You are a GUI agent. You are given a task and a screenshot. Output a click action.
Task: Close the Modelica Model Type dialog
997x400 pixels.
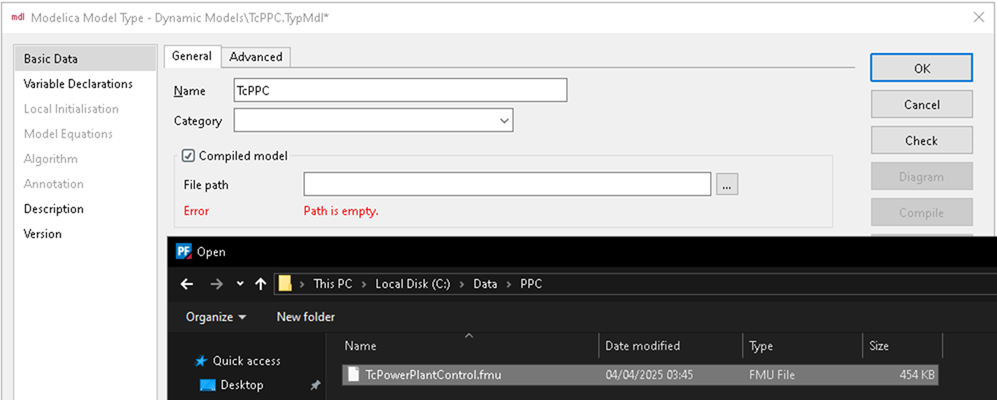tap(977, 16)
